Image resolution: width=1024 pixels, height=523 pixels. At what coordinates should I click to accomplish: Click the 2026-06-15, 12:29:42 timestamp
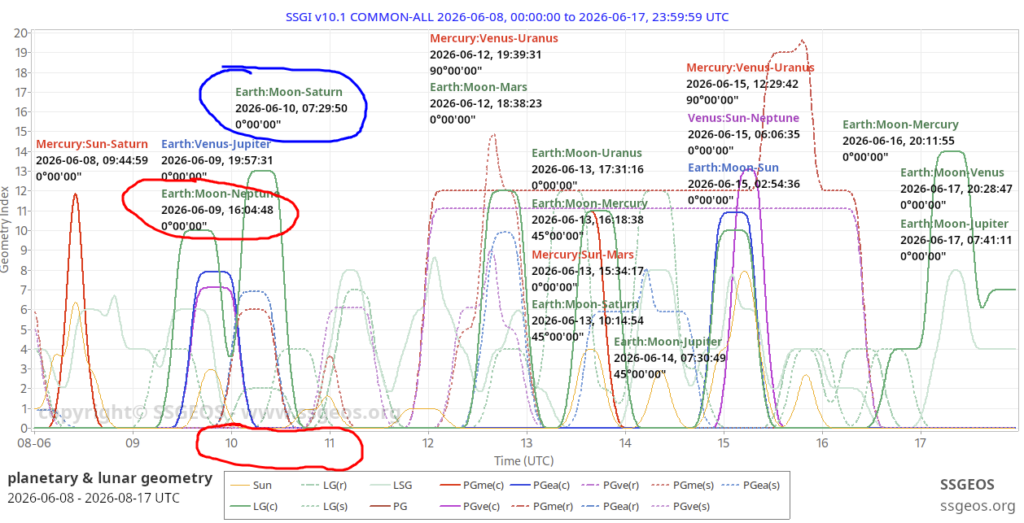(x=744, y=84)
